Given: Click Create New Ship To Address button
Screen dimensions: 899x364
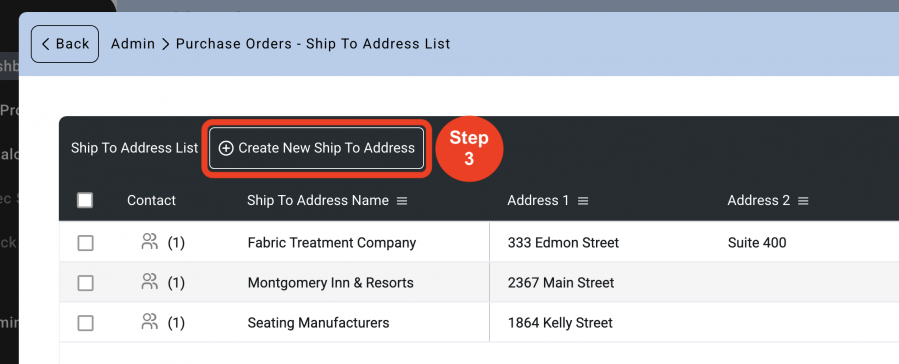Looking at the screenshot, I should (x=316, y=148).
